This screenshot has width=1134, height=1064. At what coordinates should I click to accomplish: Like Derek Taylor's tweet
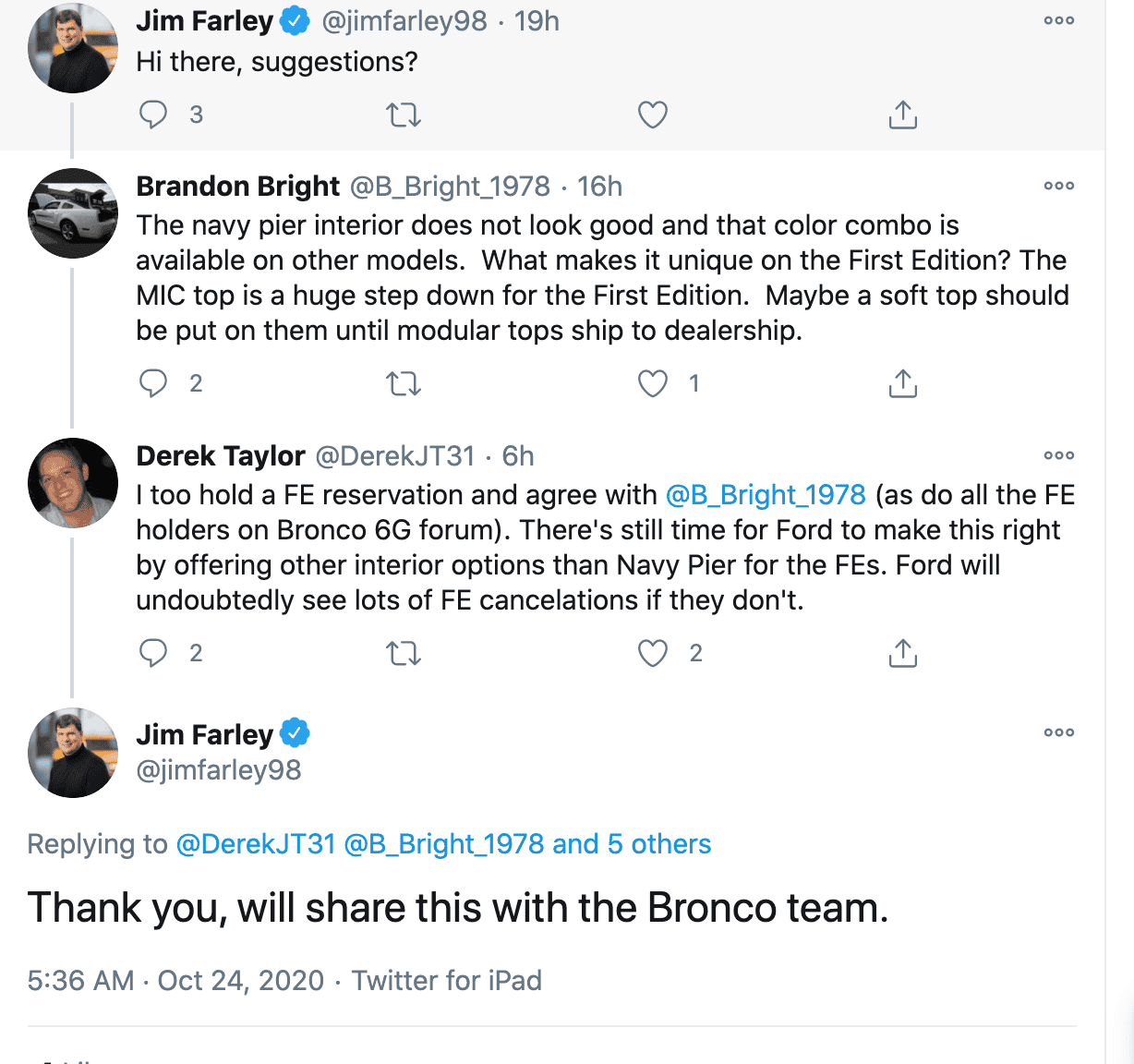click(x=653, y=653)
